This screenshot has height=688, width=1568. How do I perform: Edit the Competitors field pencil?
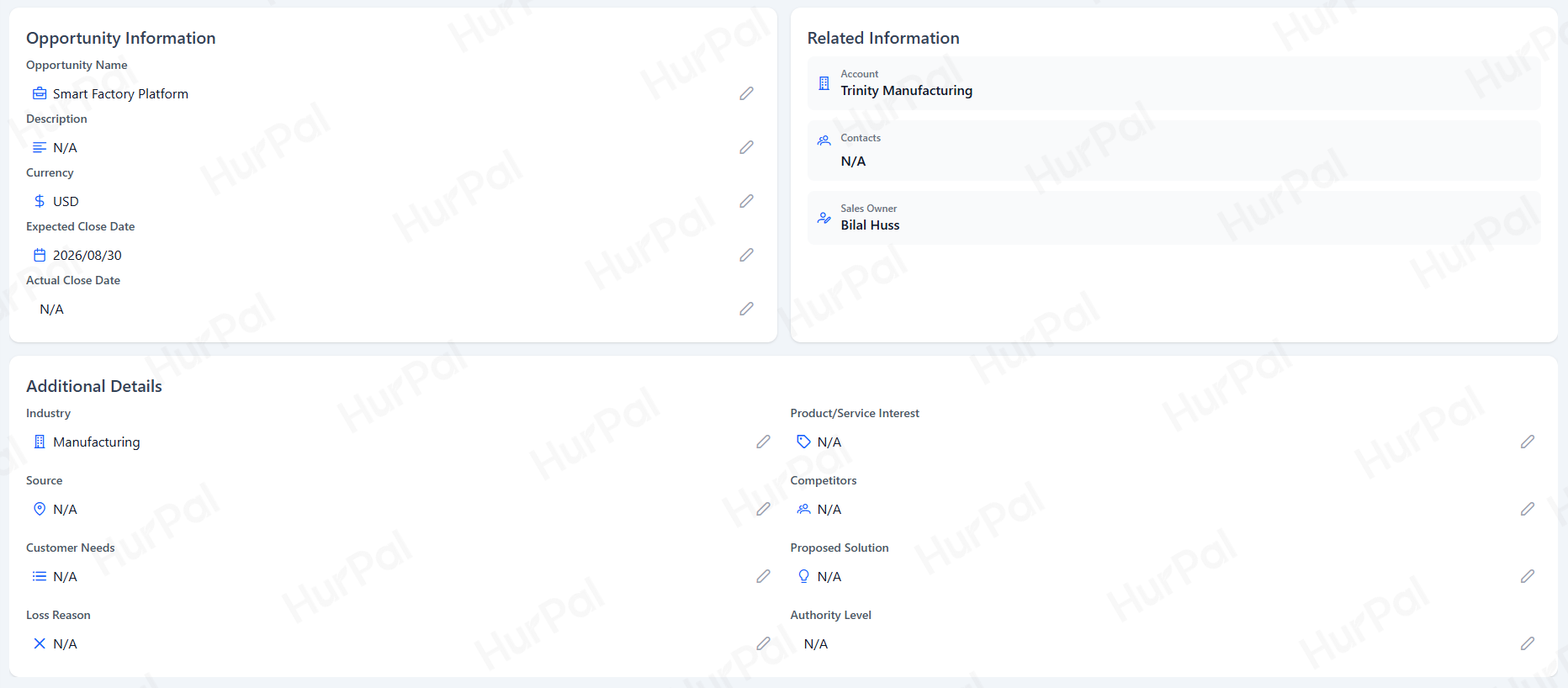(1528, 509)
